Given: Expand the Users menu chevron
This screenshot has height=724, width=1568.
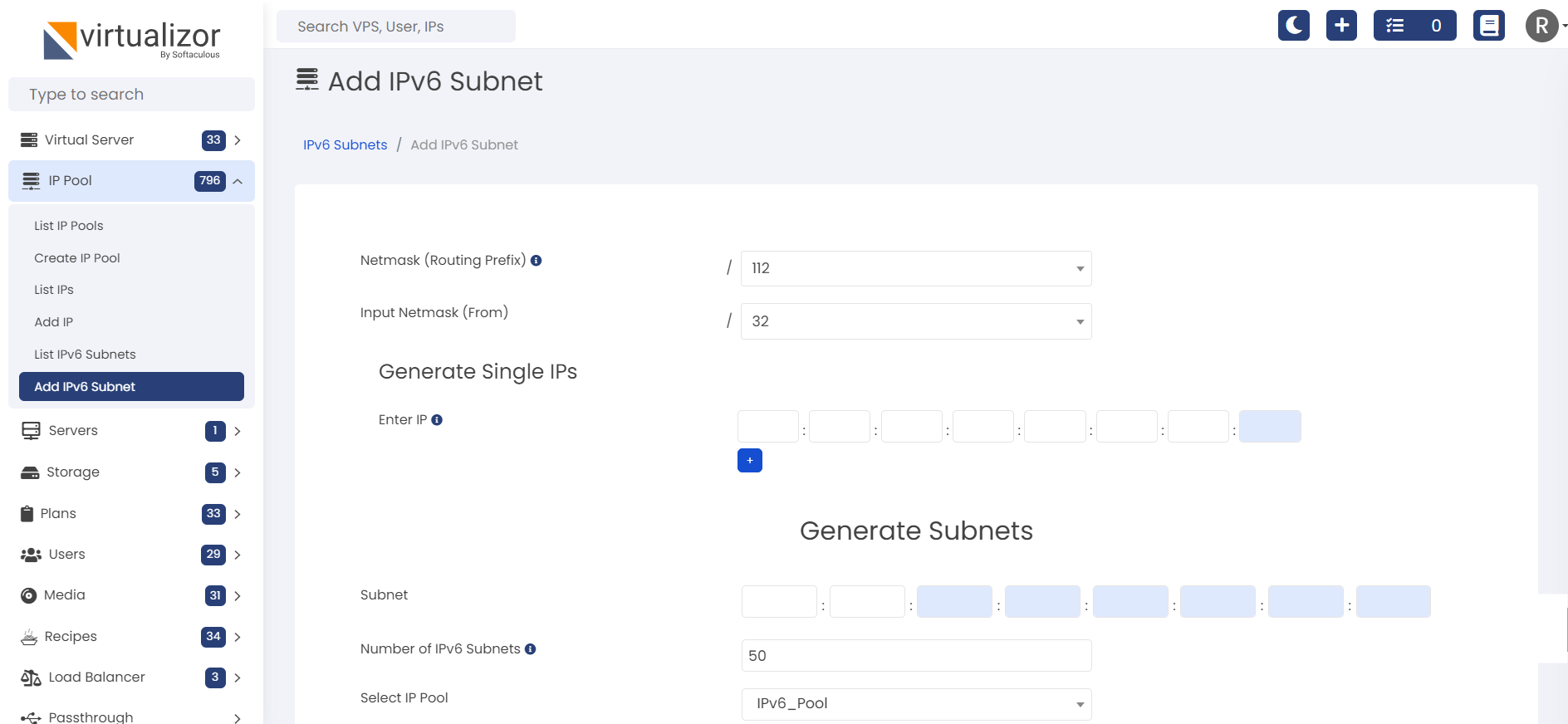Looking at the screenshot, I should 238,555.
